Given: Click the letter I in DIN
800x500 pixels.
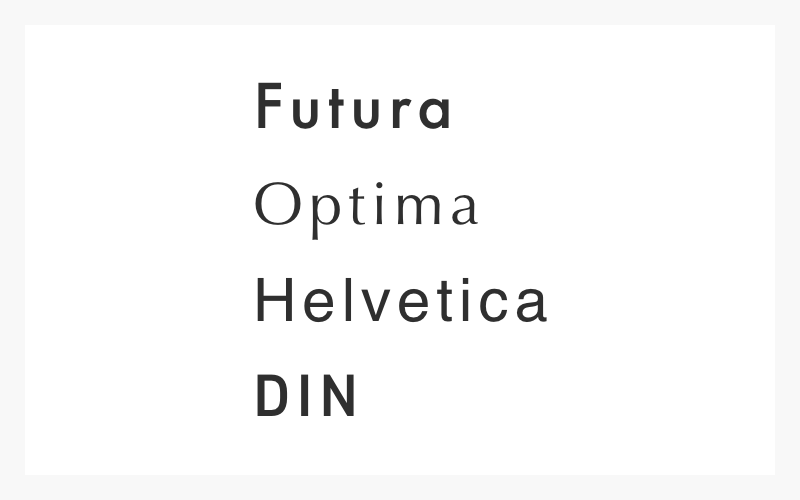Looking at the screenshot, I should coord(306,396).
